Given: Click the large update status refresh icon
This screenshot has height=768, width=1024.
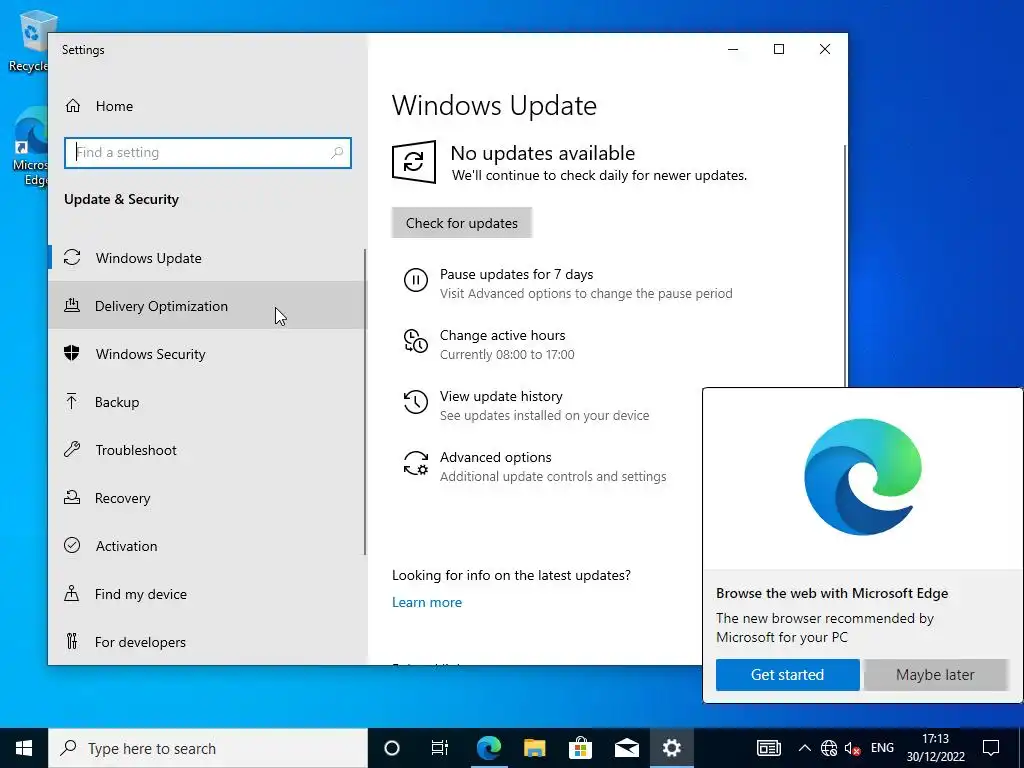Looking at the screenshot, I should [414, 162].
